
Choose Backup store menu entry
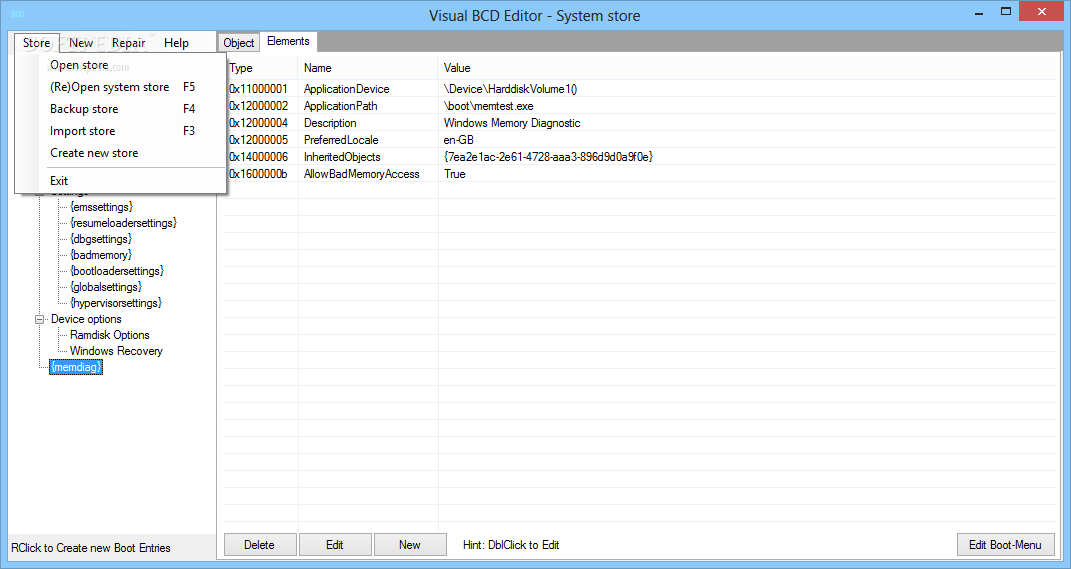point(84,109)
